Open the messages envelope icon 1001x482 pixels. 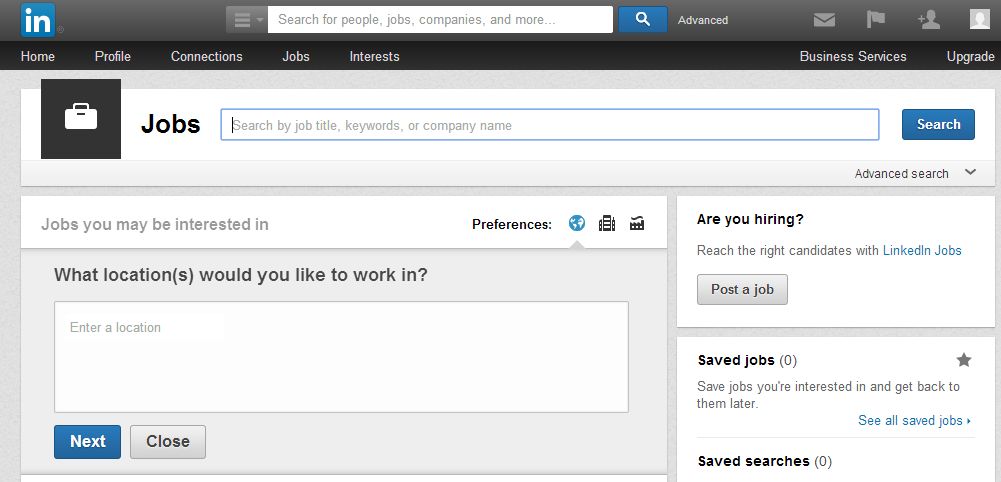[x=824, y=19]
